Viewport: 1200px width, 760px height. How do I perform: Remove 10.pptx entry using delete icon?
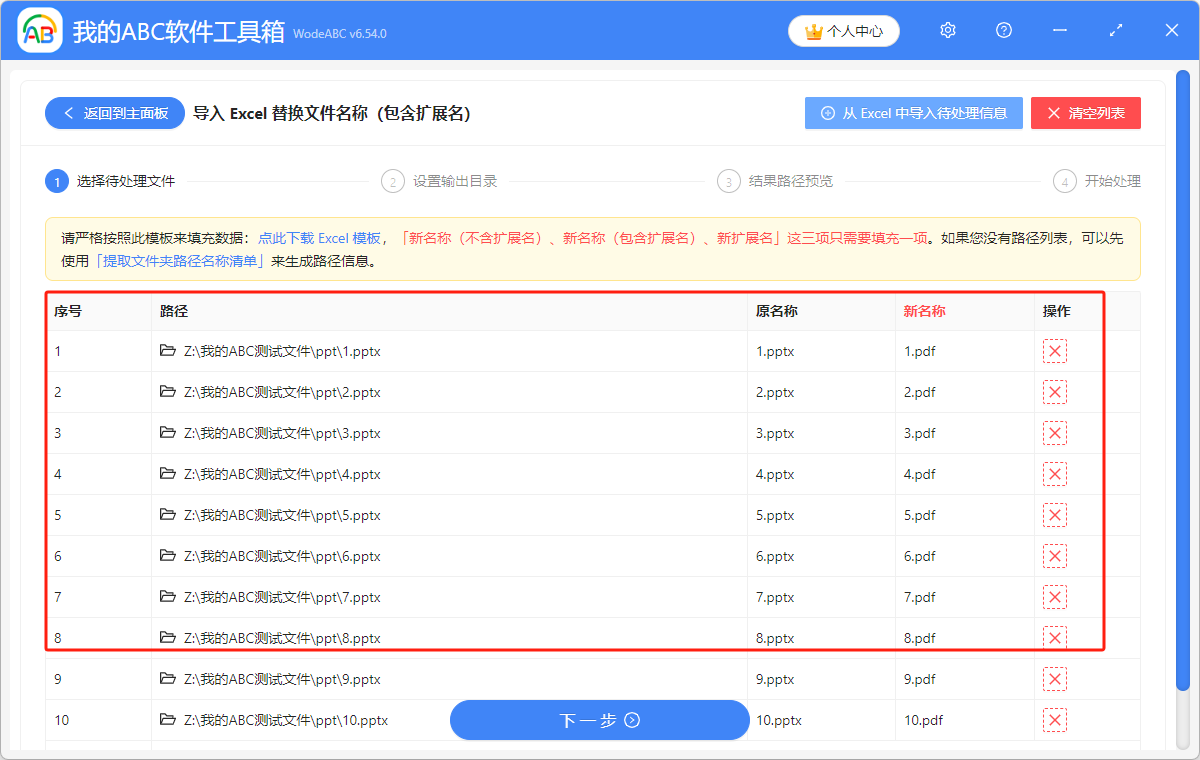click(1055, 719)
